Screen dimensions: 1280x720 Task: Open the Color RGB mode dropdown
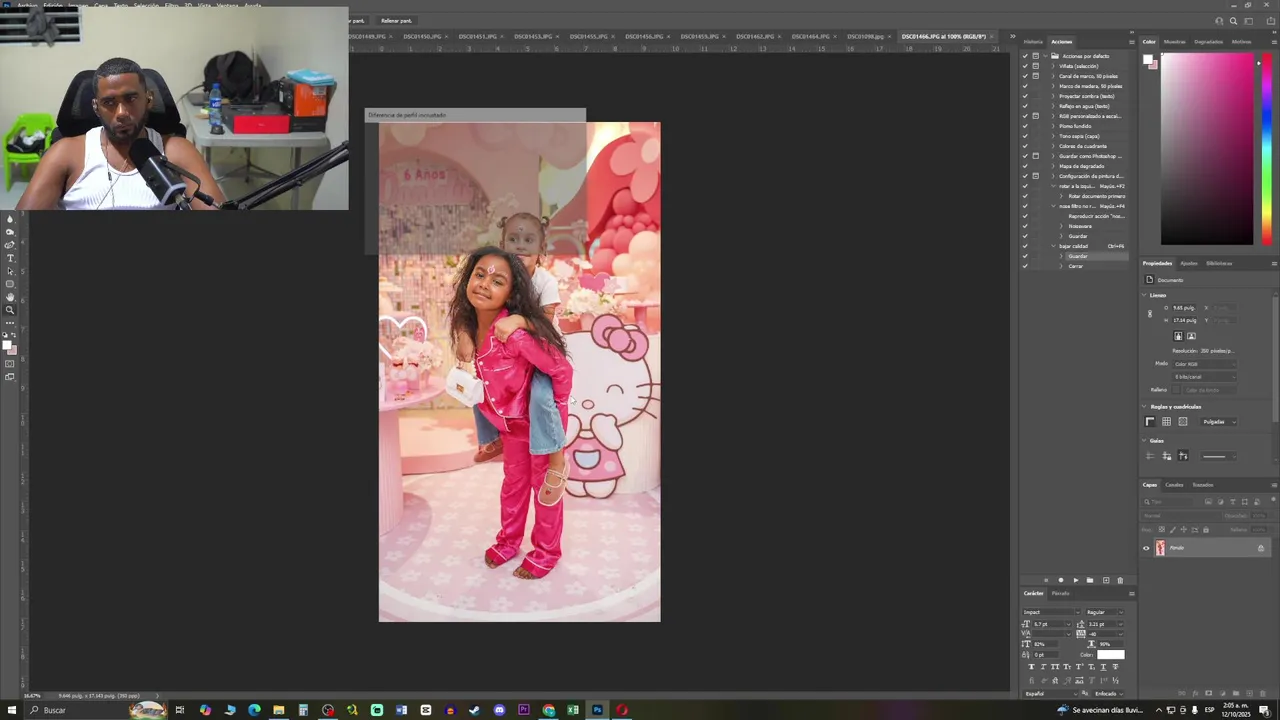1203,364
